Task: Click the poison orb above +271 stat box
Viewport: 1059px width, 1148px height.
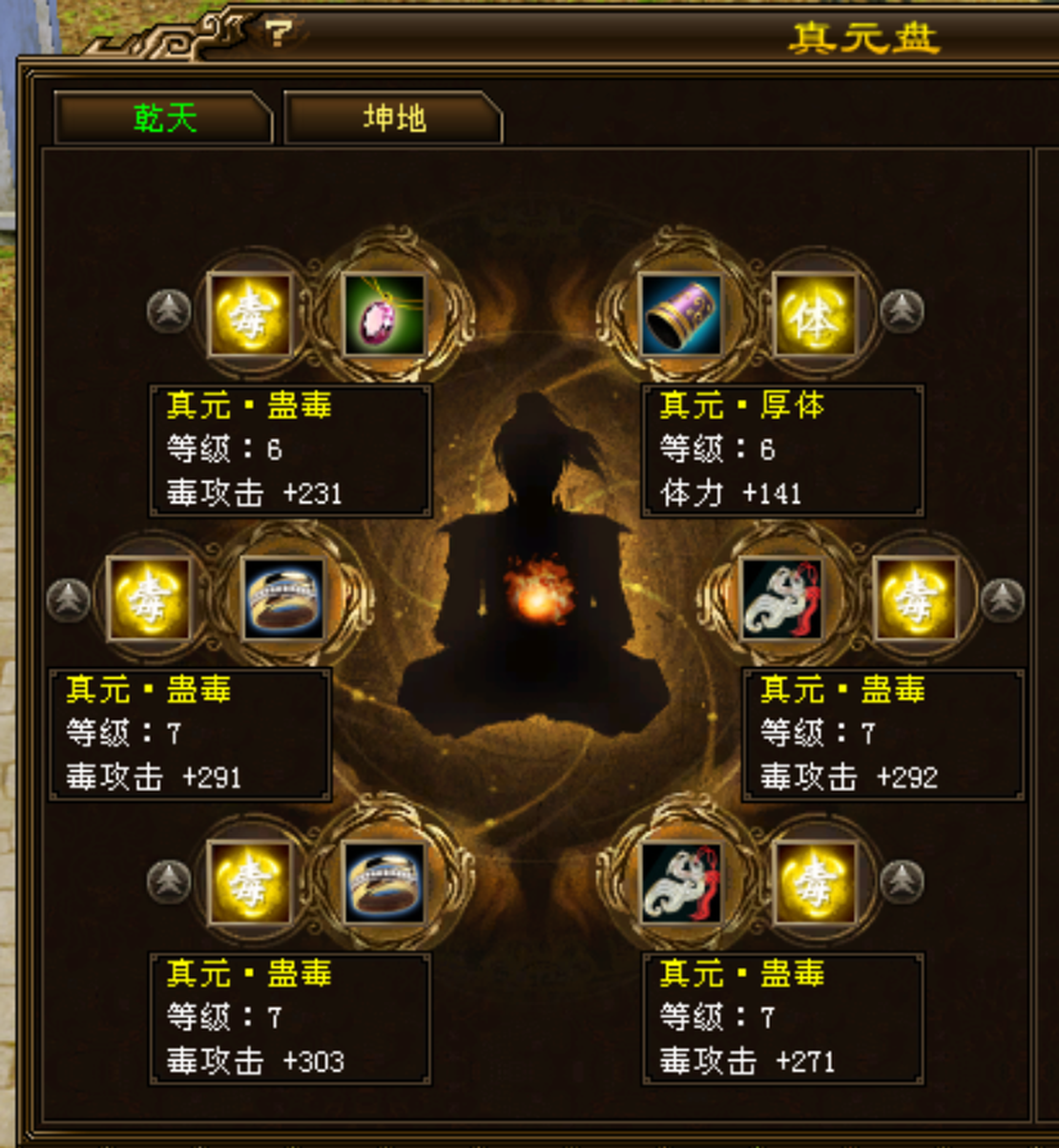Action: point(815,883)
